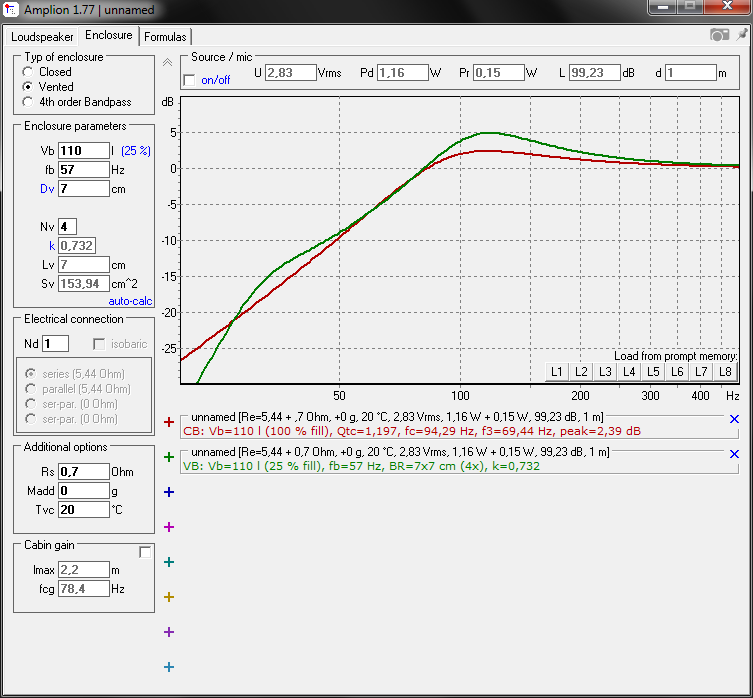The width and height of the screenshot is (753, 698).
Task: Toggle the Cabin gain checkbox
Action: coord(145,552)
